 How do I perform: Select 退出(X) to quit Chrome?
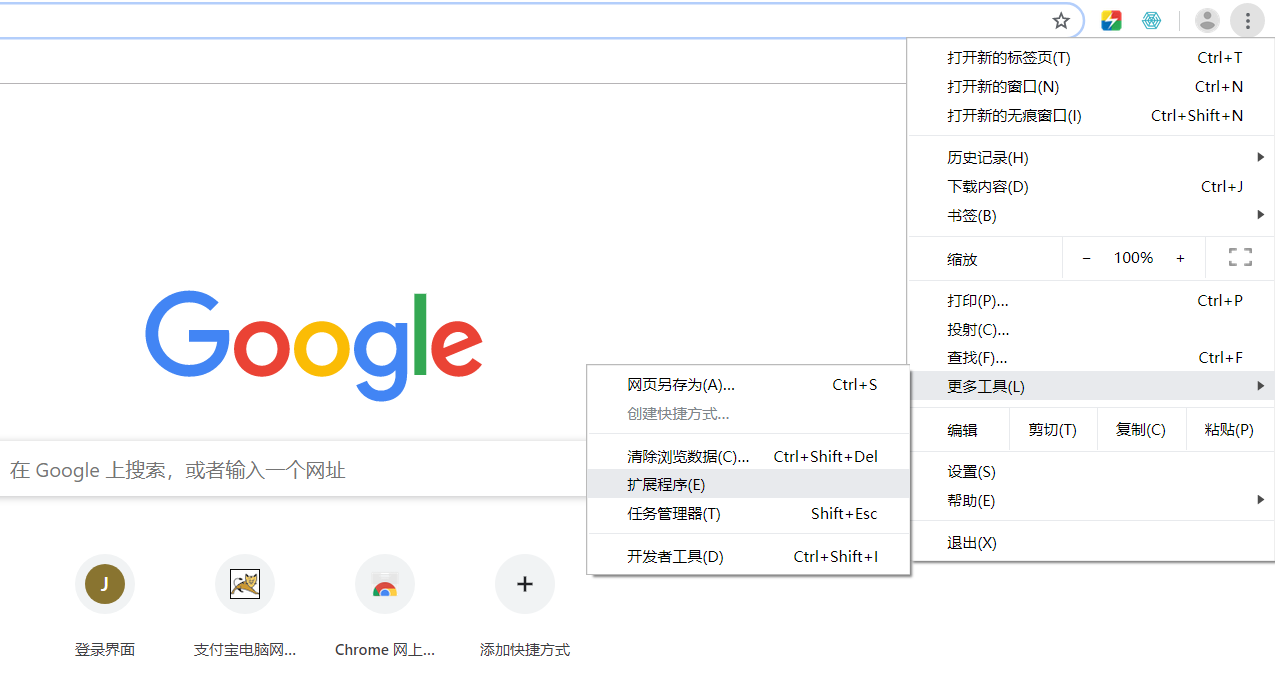pos(1091,543)
